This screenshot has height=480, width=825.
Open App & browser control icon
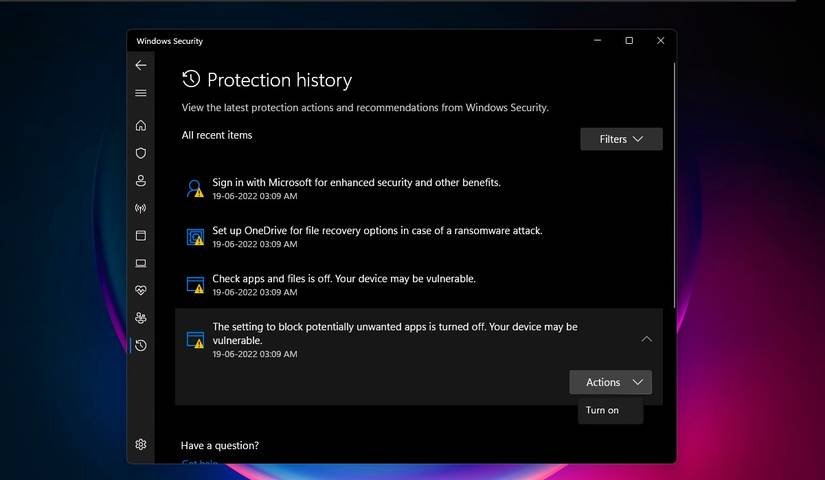click(x=141, y=236)
